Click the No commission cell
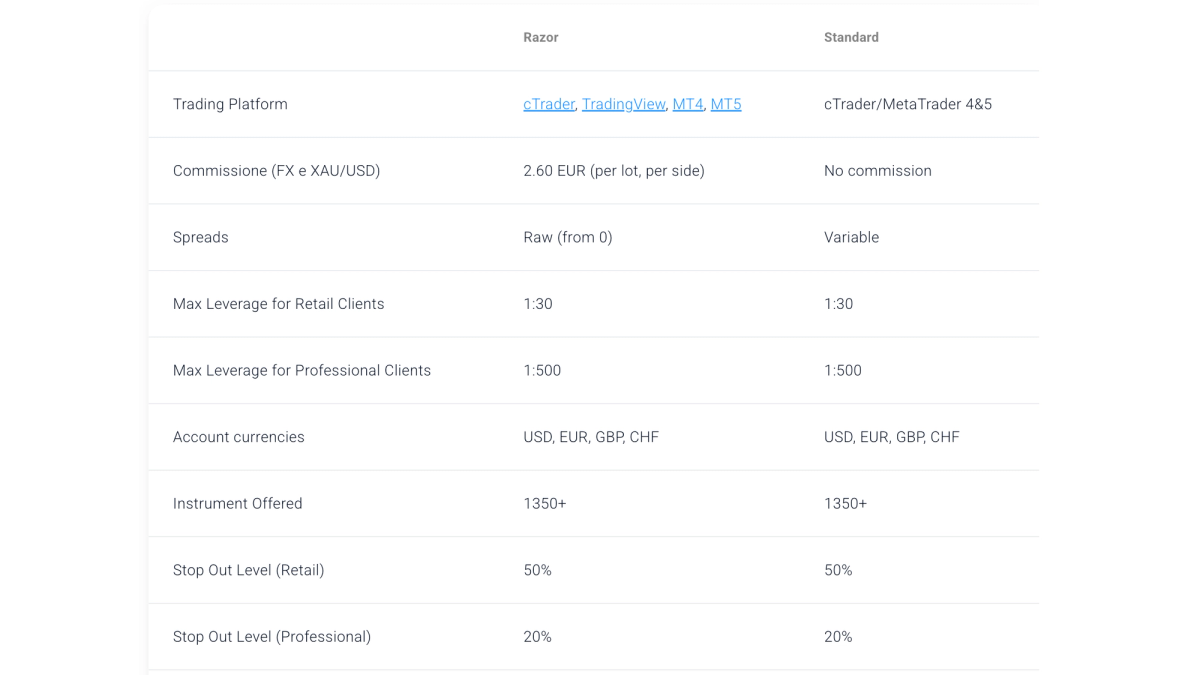 tap(878, 171)
